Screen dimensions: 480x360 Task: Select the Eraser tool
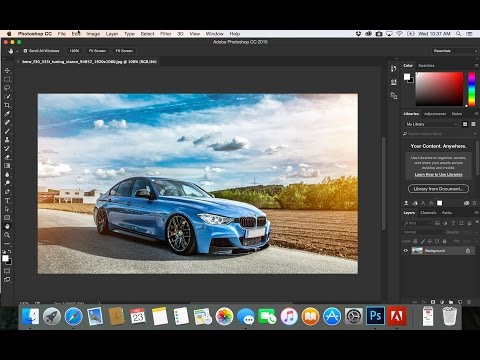[x=7, y=157]
